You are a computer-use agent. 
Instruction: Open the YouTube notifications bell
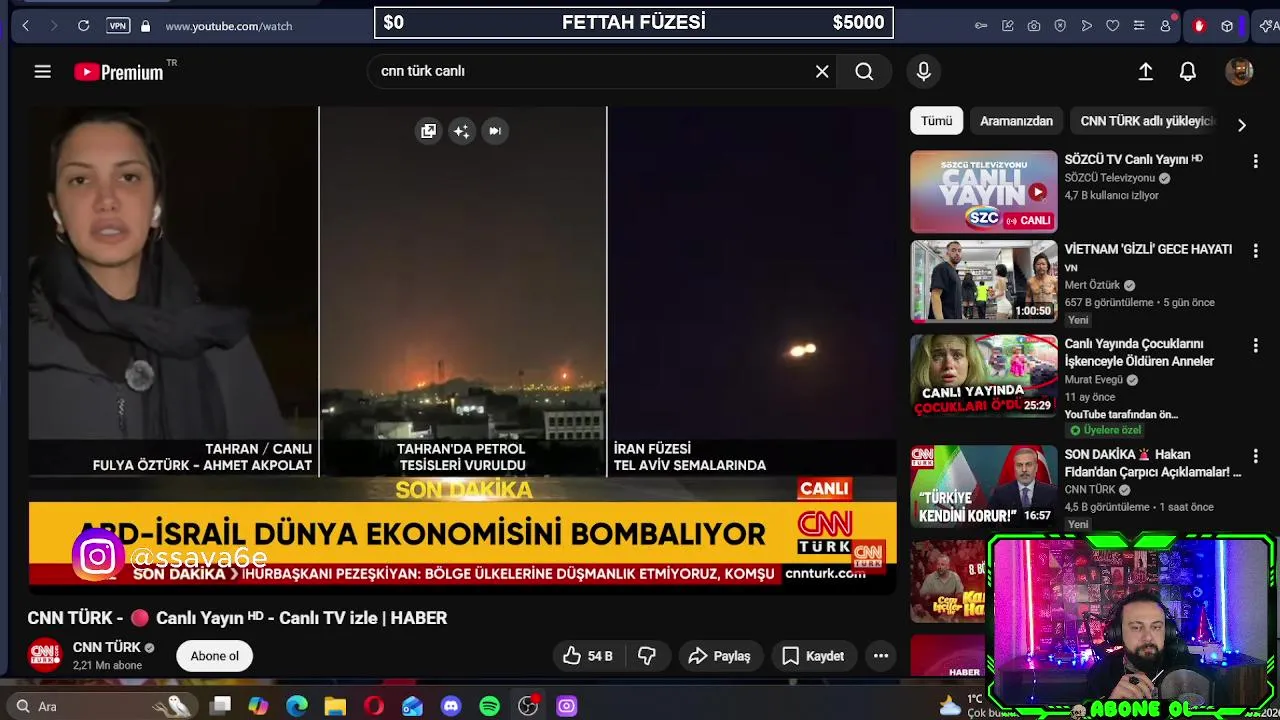(1188, 71)
